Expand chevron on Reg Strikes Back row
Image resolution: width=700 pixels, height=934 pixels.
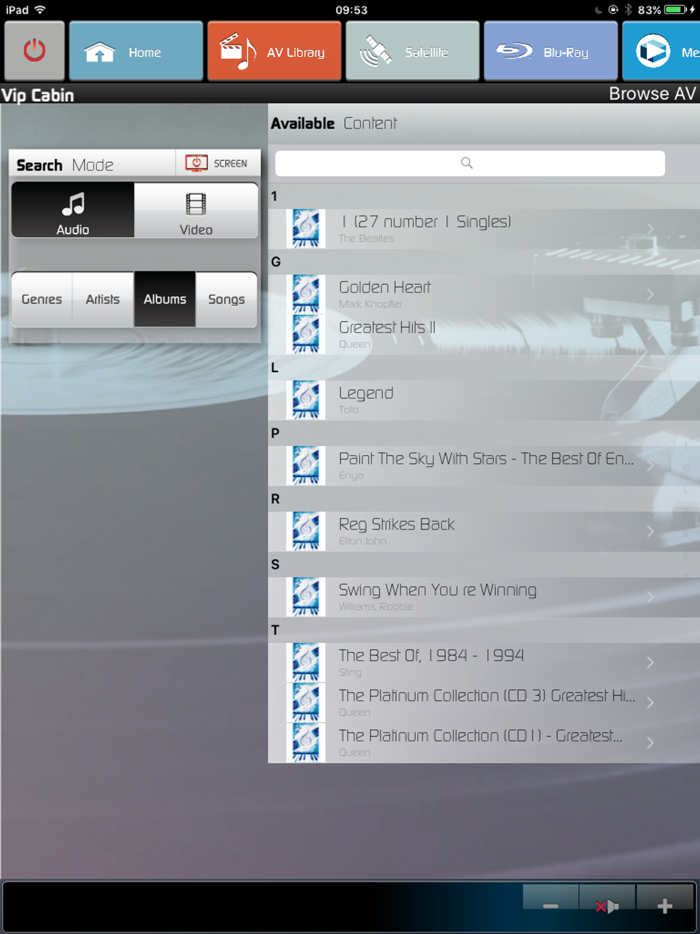pos(650,532)
